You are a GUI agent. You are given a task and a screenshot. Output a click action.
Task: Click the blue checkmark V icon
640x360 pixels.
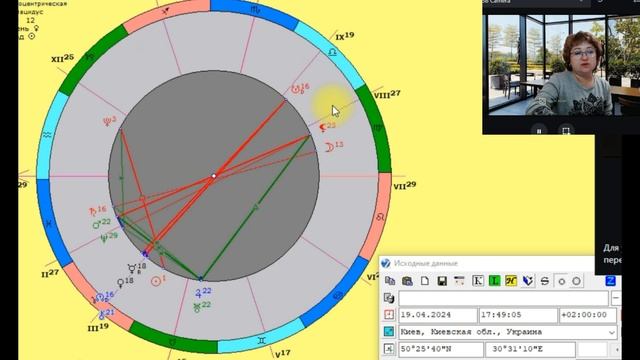528,281
